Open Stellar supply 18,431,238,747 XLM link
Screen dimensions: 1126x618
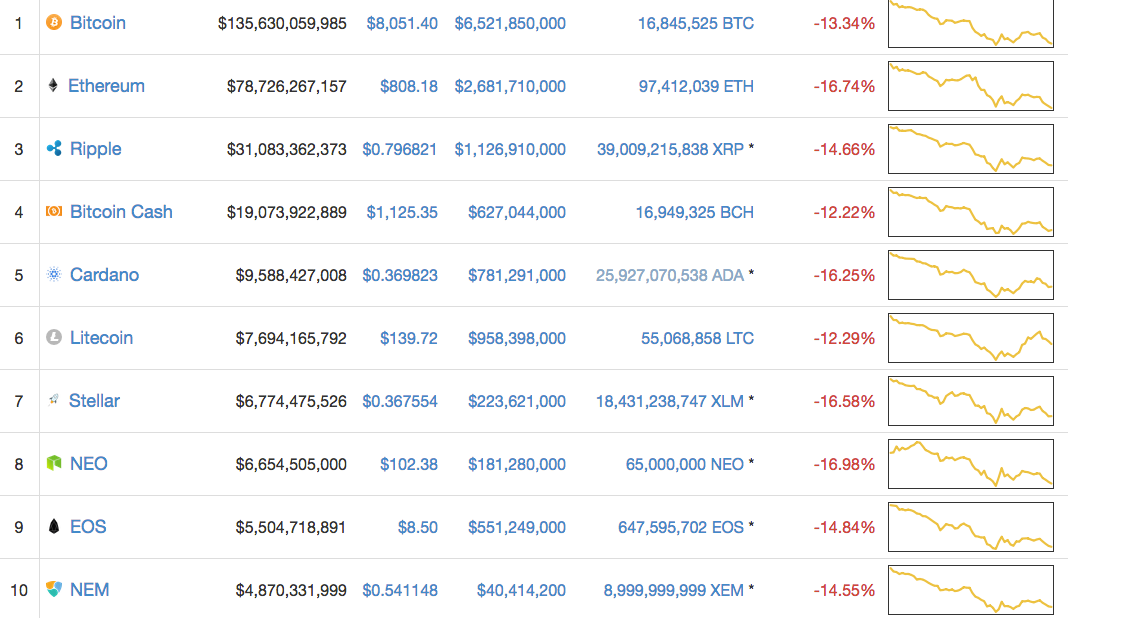670,401
